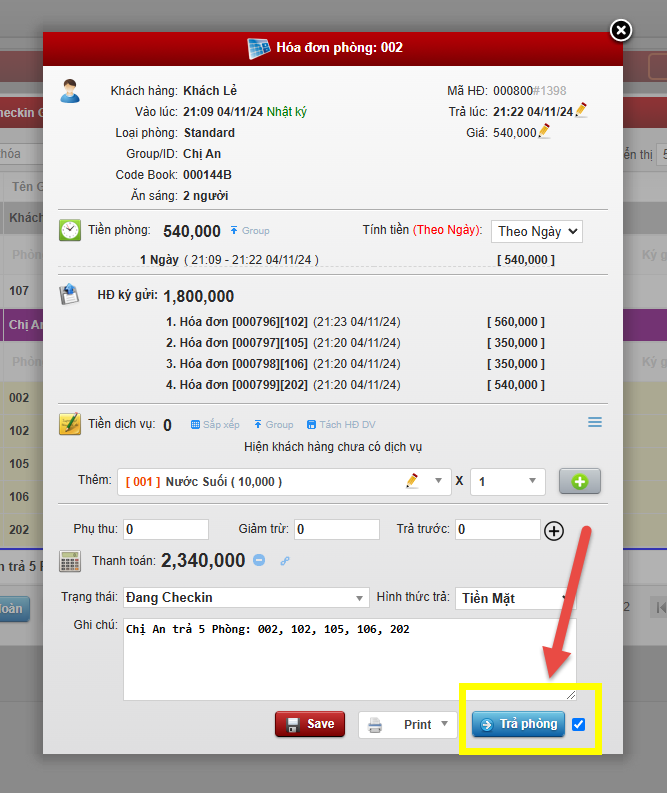Open hamburger menu in service section
The width and height of the screenshot is (667, 793).
(x=595, y=423)
